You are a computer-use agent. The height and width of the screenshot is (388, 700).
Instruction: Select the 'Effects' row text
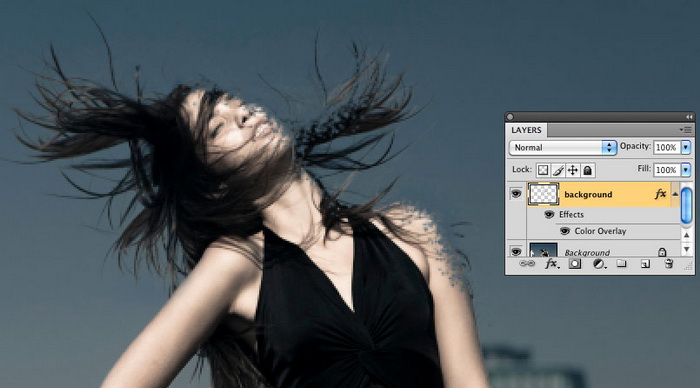tap(571, 214)
